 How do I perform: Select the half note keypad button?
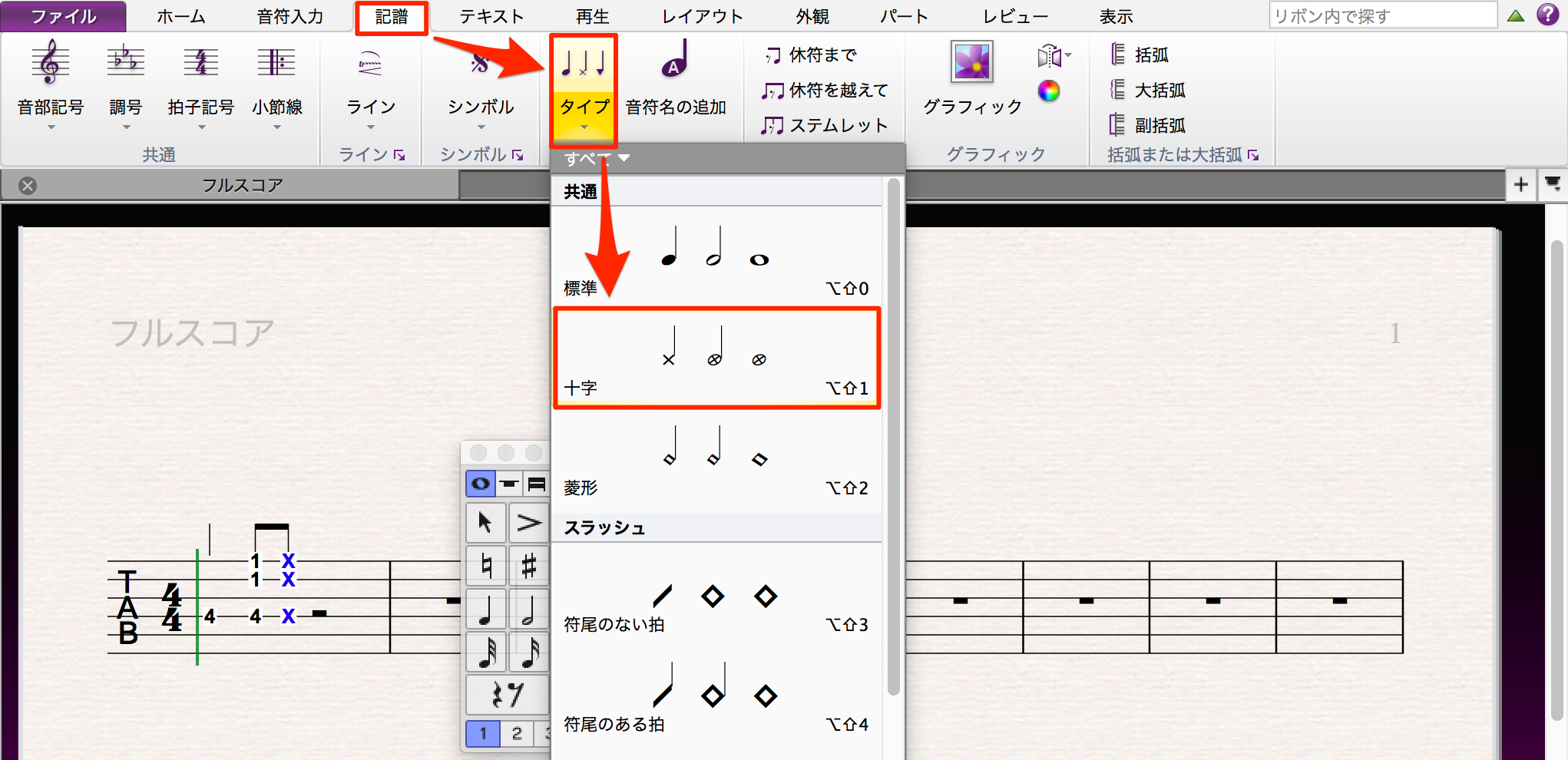click(529, 609)
